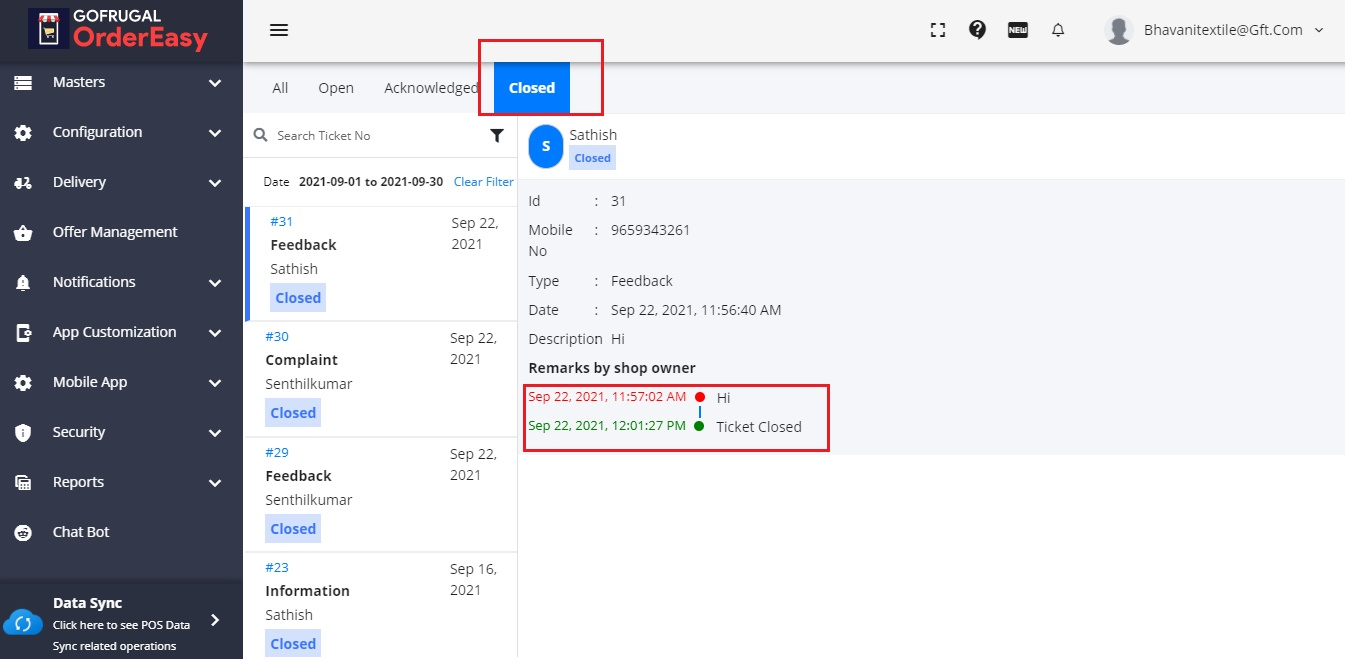
Task: Click the Security shield icon
Action: pyautogui.click(x=23, y=432)
